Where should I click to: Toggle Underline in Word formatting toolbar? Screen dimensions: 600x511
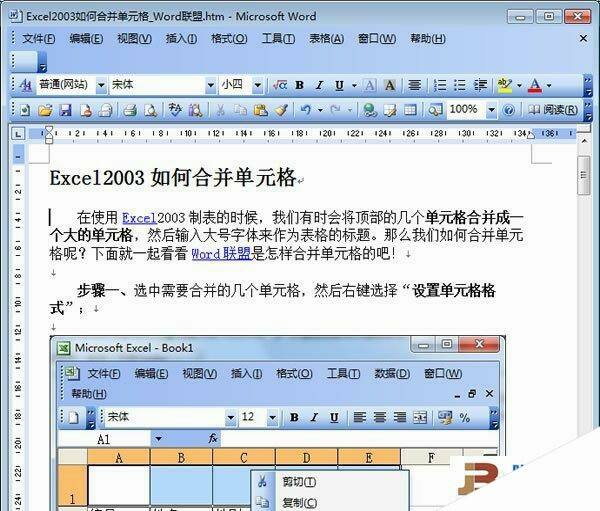point(339,85)
